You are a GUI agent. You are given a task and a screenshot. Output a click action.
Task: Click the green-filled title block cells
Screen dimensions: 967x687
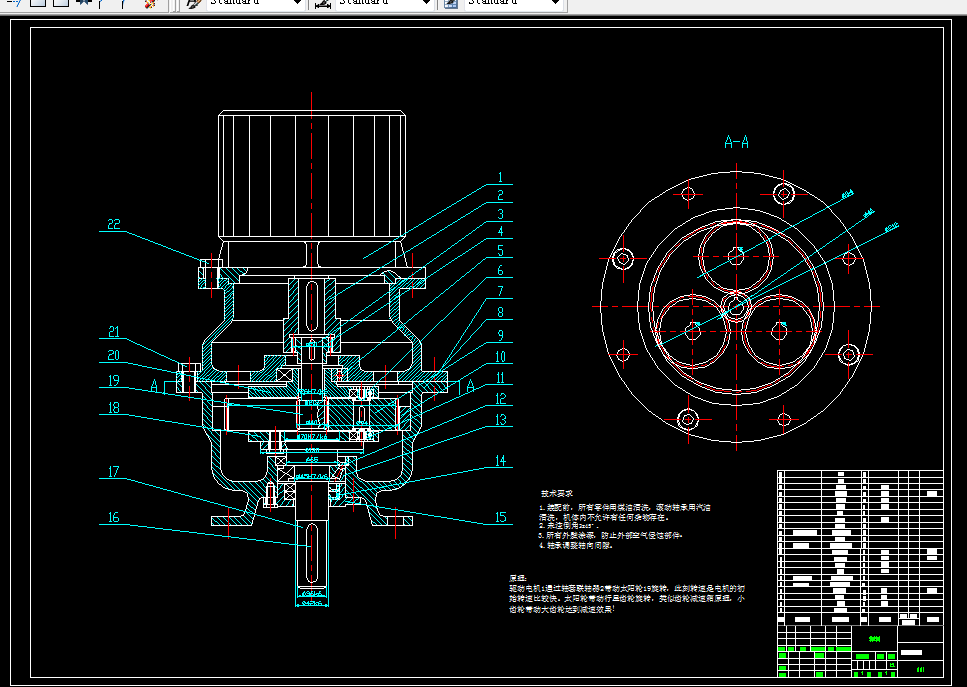coord(837,659)
